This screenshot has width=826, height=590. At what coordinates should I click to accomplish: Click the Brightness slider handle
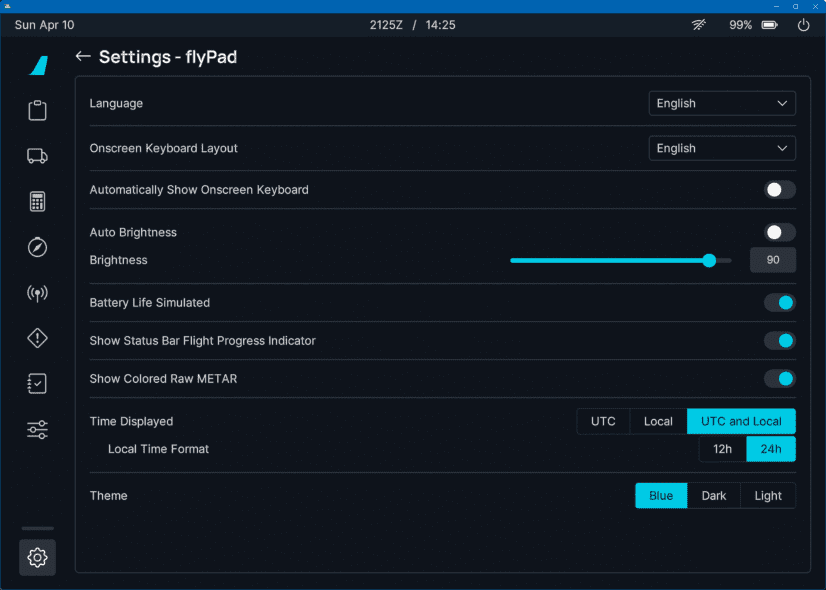coord(709,260)
